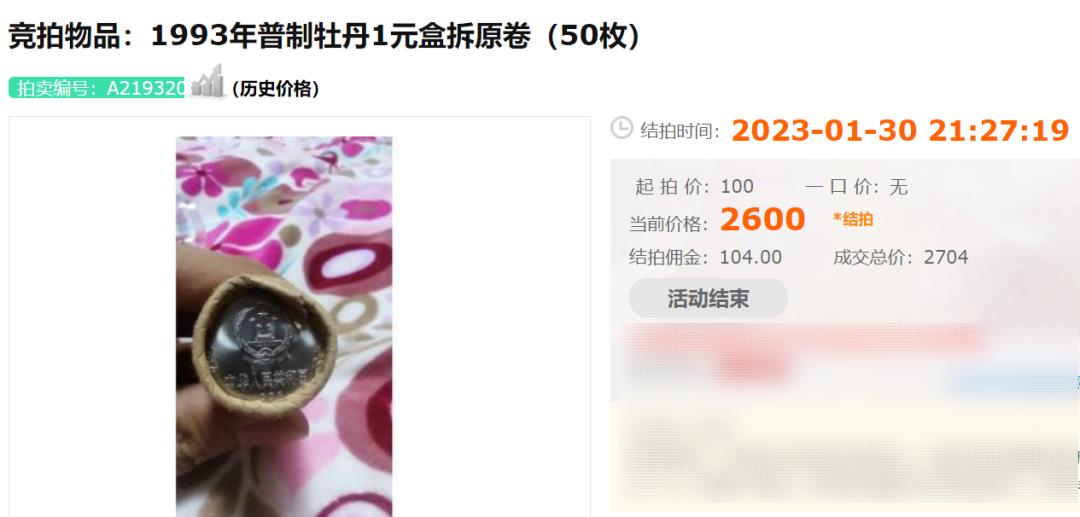Select the 结拍佣金 104.00 commission text
Viewport: 1080px width, 517px height.
pos(705,257)
